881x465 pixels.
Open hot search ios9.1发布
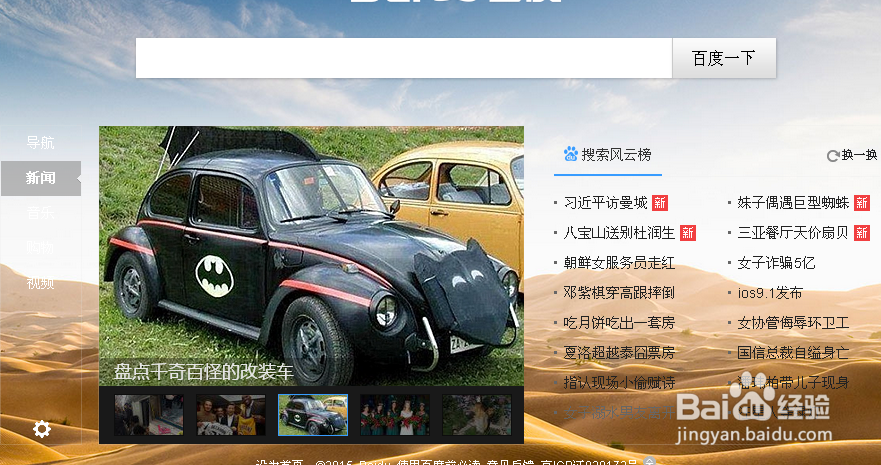click(770, 293)
